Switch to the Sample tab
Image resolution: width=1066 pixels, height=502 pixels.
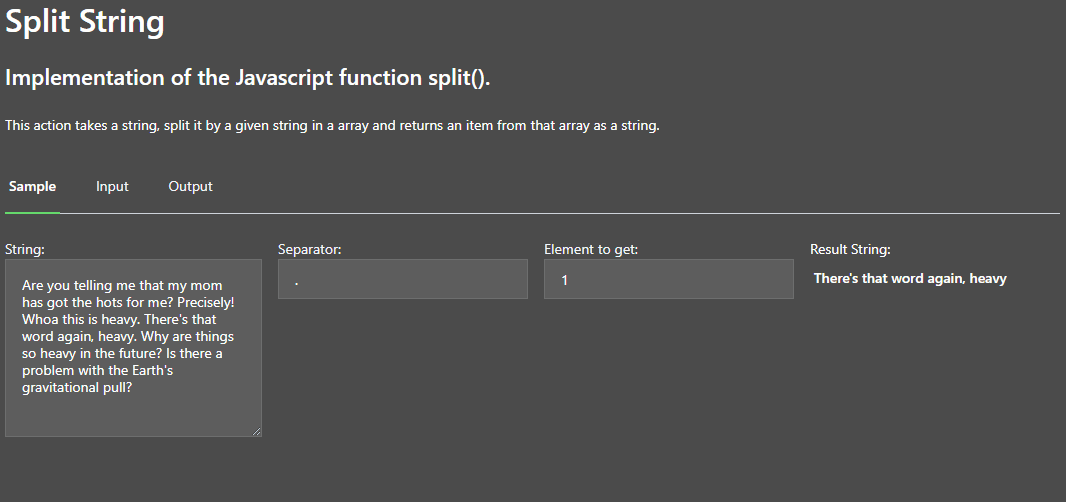point(32,187)
